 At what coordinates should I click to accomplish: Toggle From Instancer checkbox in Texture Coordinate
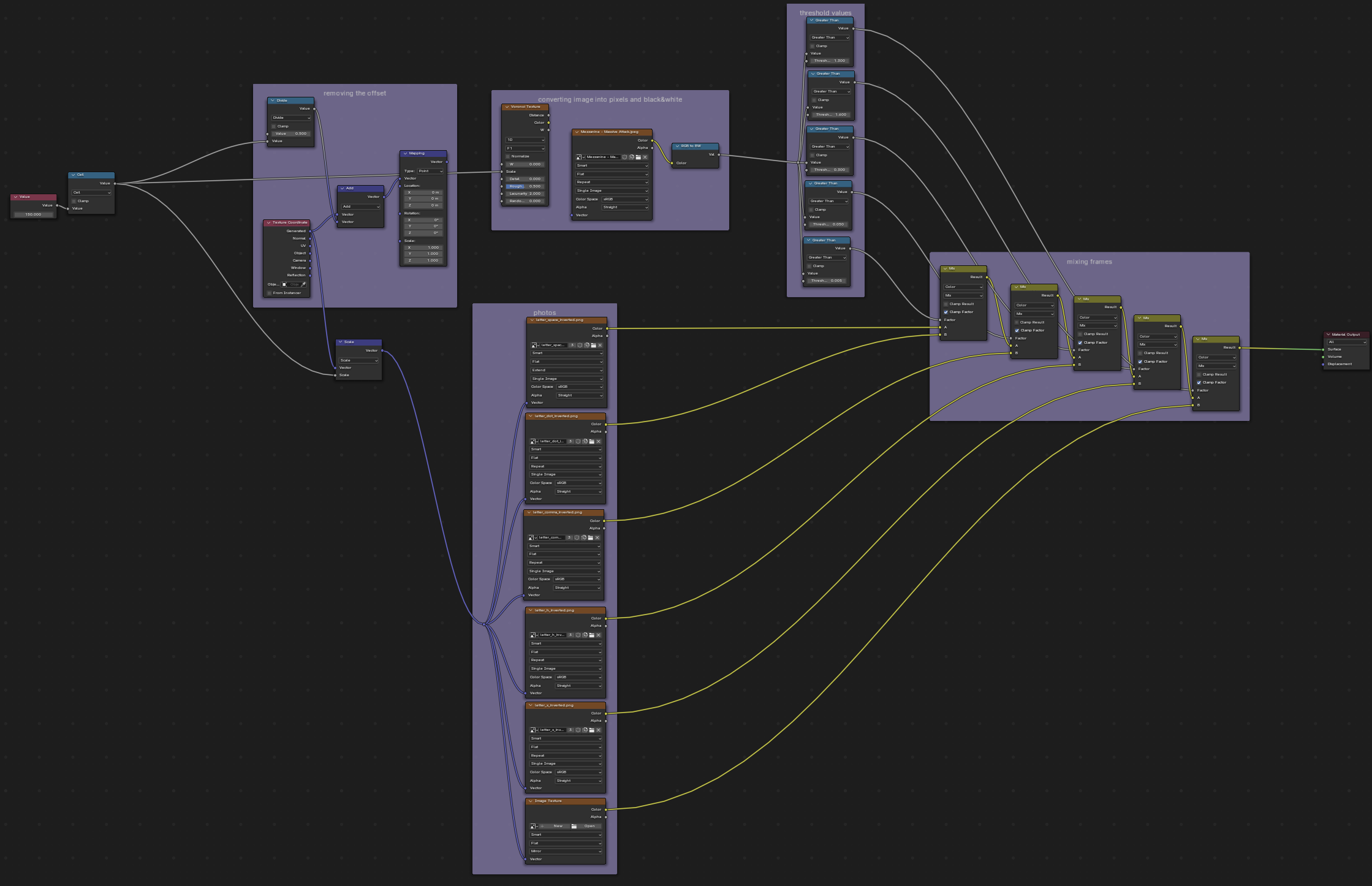[x=269, y=293]
